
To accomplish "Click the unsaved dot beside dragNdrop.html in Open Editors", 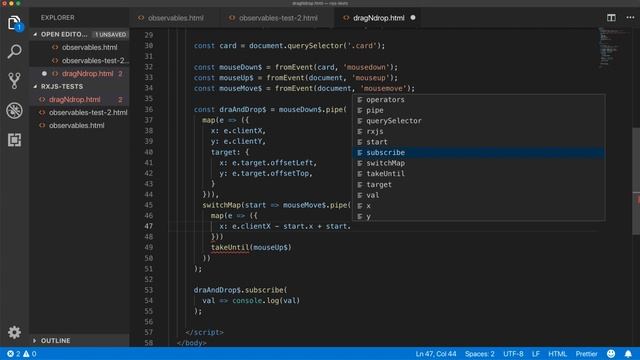I will coord(44,73).
